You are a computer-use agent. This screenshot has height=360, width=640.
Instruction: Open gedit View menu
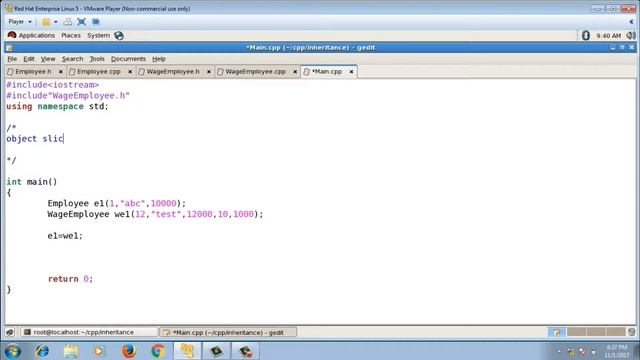point(48,59)
